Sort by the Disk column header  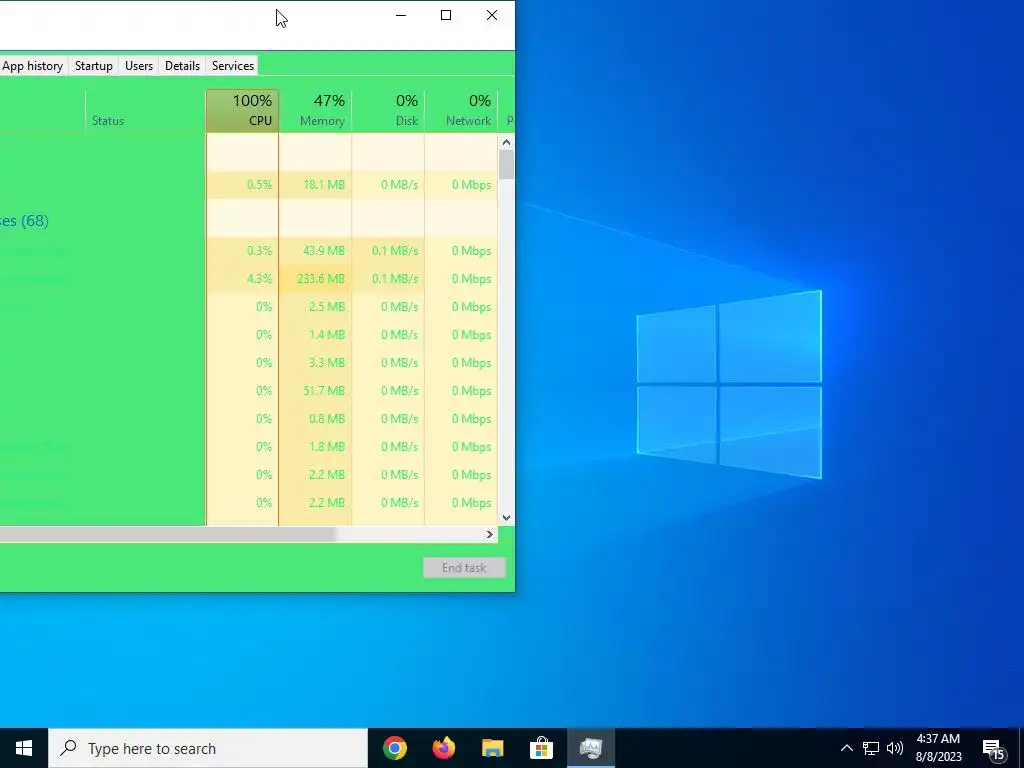coord(388,111)
